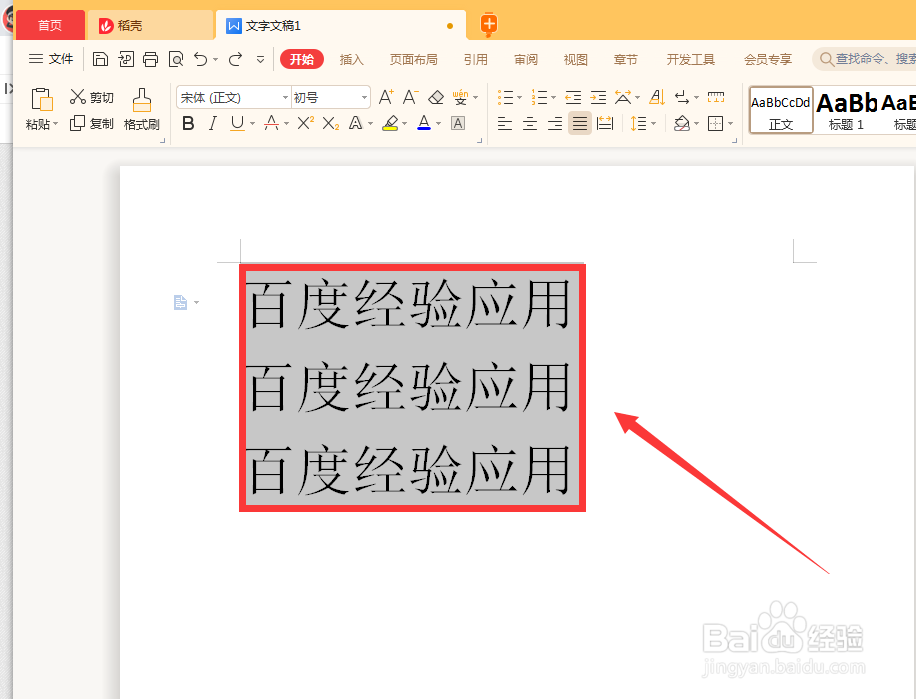Open line spacing options
916x699 pixels.
click(639, 123)
